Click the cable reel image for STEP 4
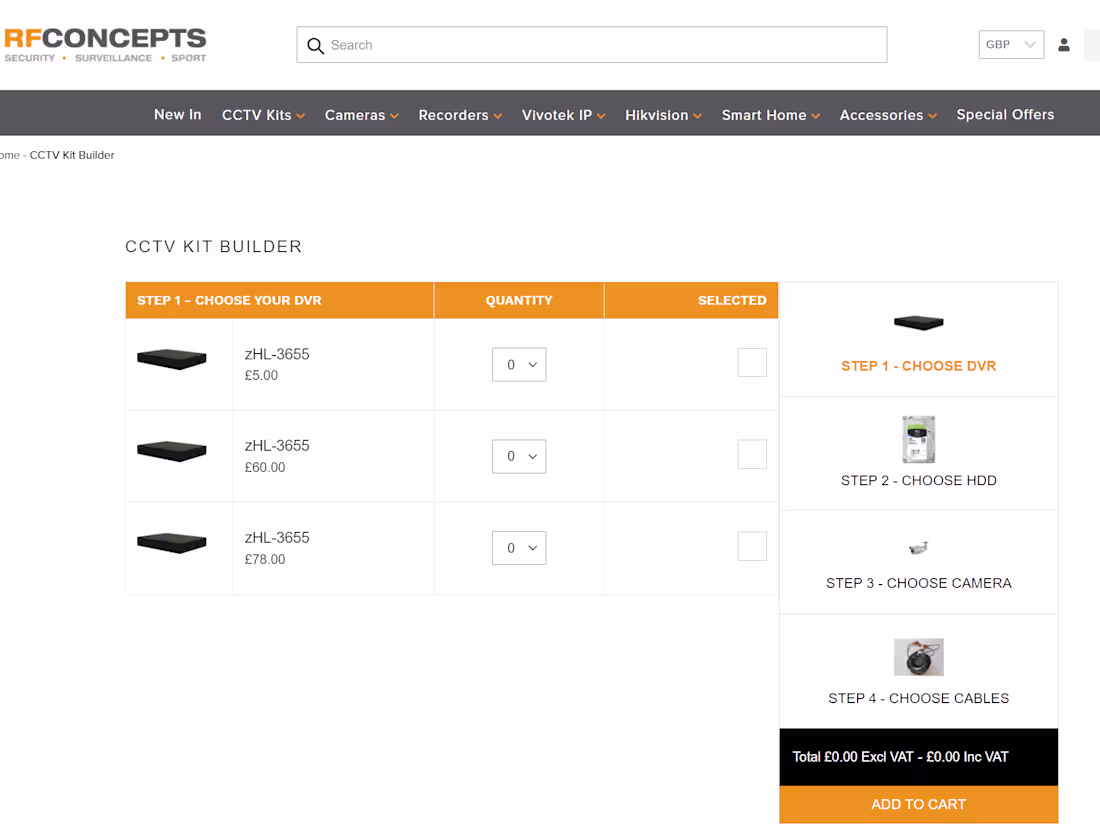The image size is (1100, 825). (918, 656)
